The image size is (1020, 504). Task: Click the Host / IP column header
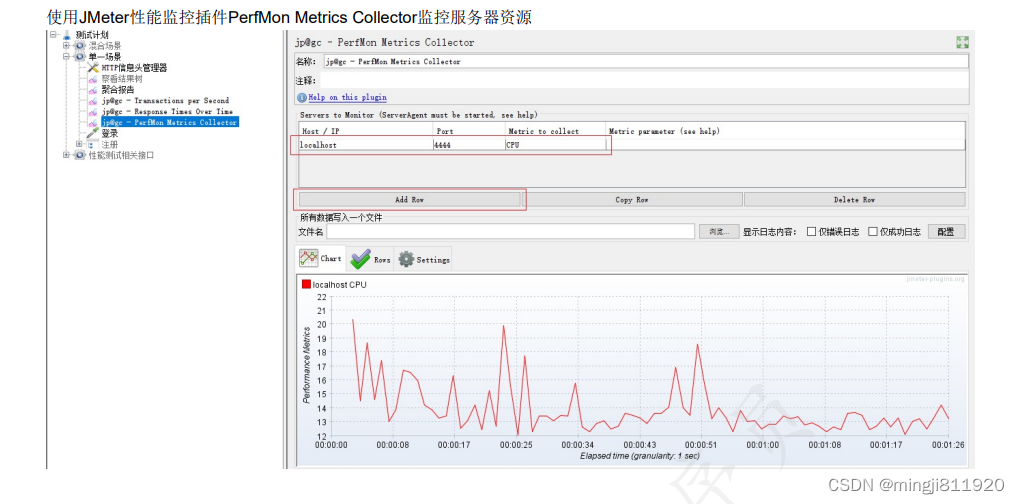coord(366,131)
